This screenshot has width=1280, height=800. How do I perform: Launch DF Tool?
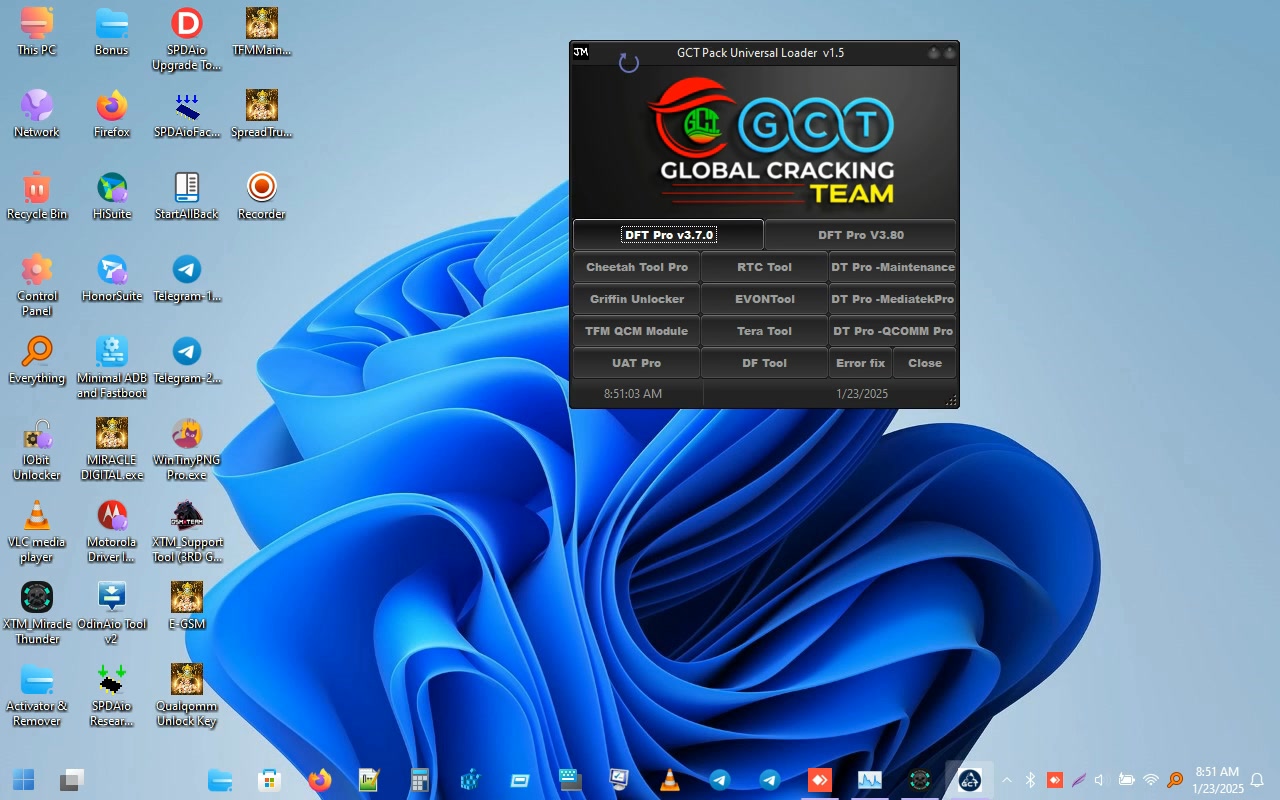764,363
